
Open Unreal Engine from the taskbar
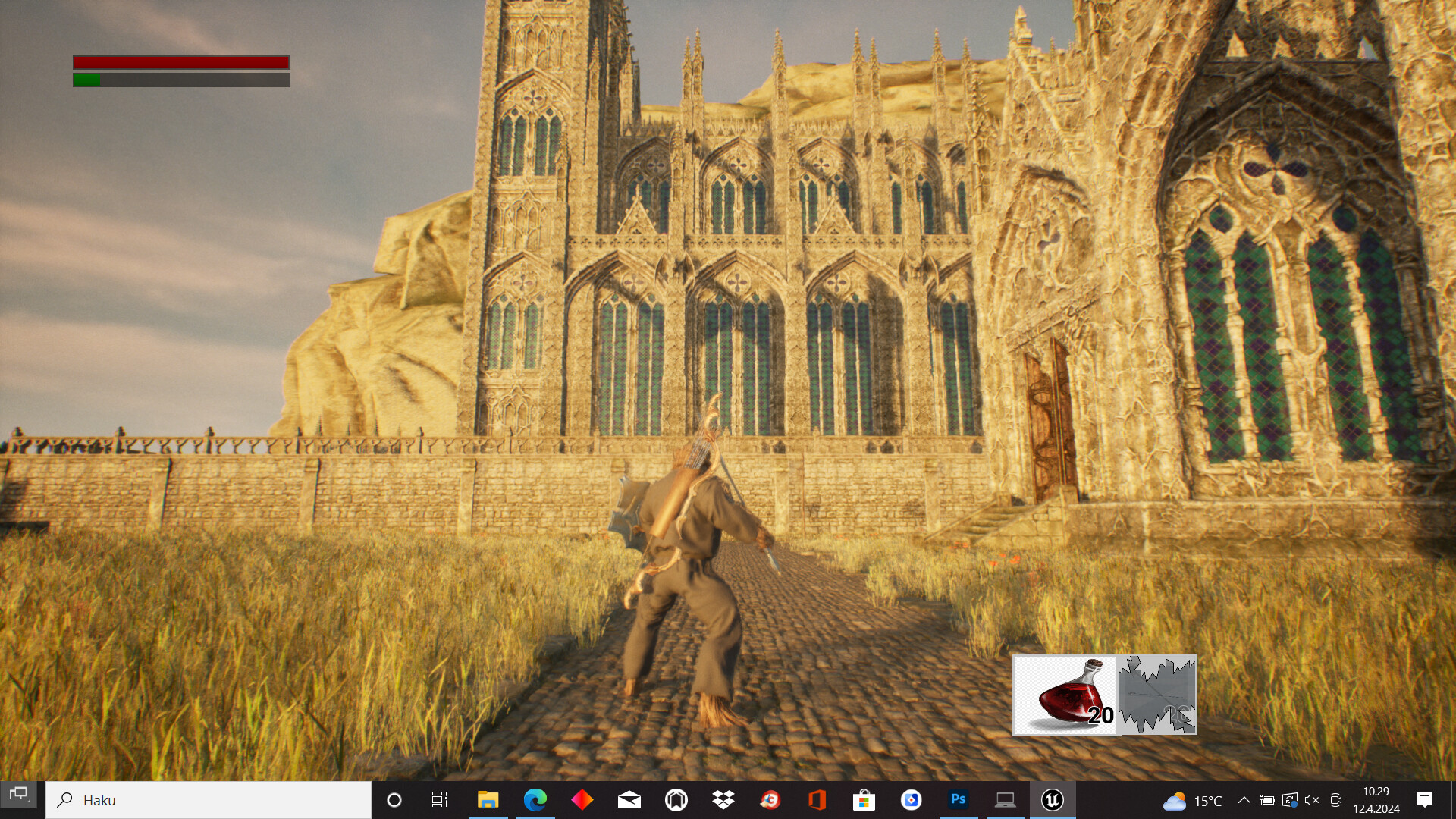point(1052,799)
